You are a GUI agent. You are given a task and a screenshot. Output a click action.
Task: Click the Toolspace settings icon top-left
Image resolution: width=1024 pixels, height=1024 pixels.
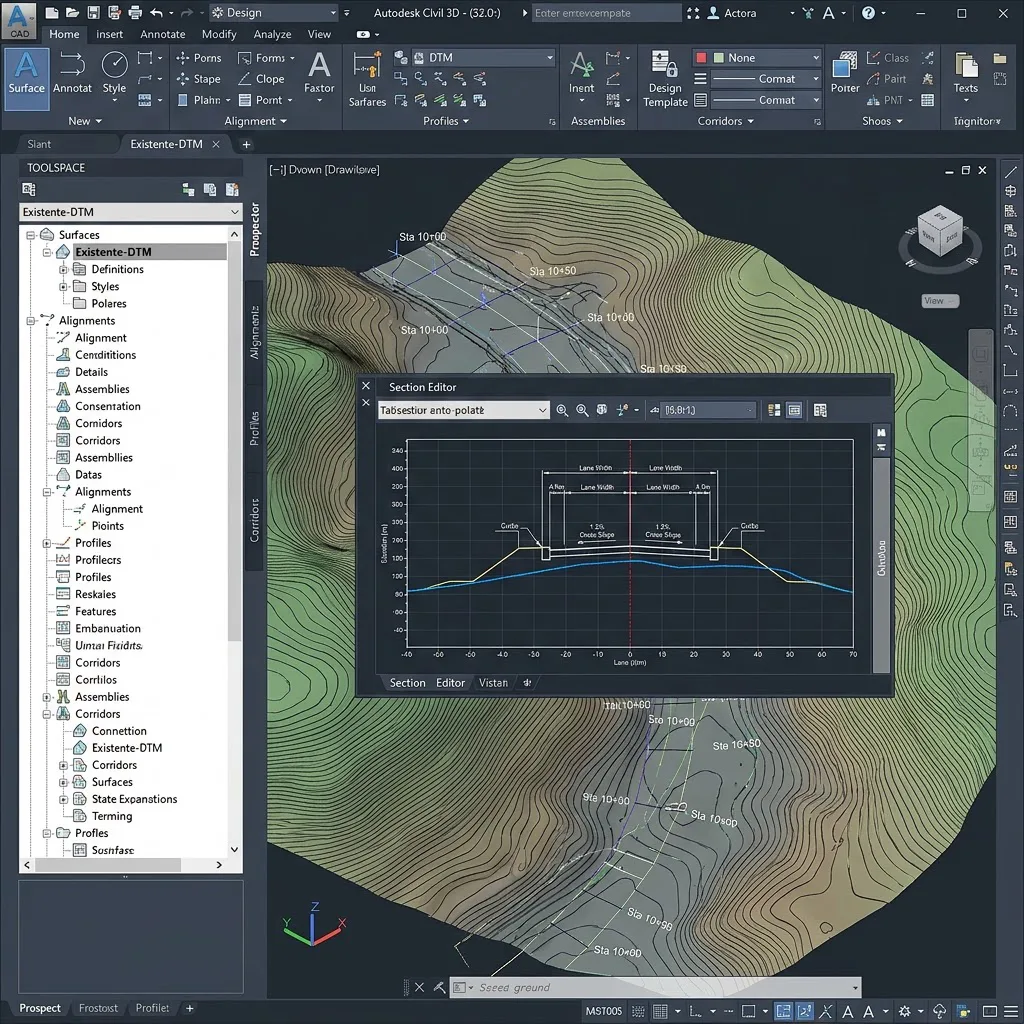29,189
